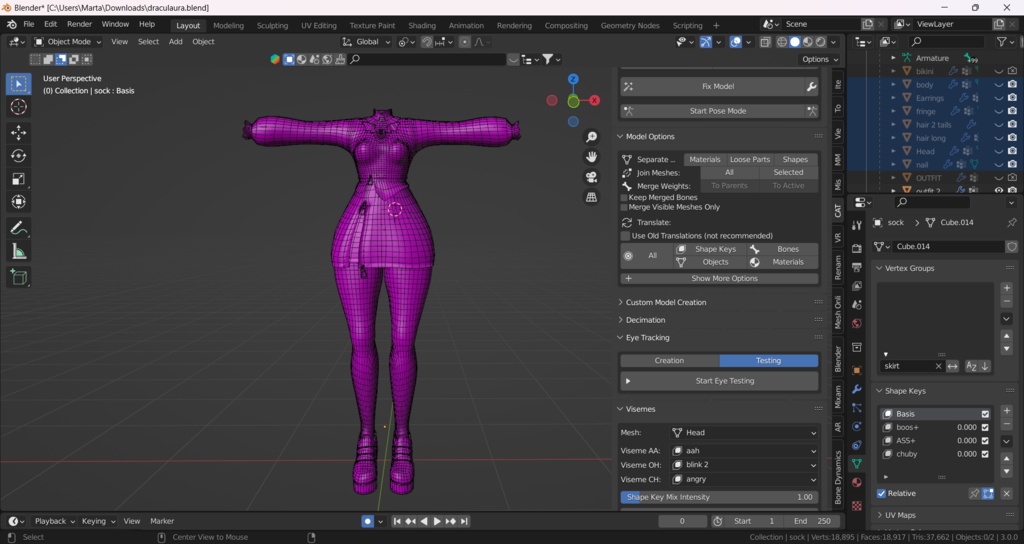The image size is (1024, 544).
Task: Open the Material properties tab icon
Action: pyautogui.click(x=857, y=483)
